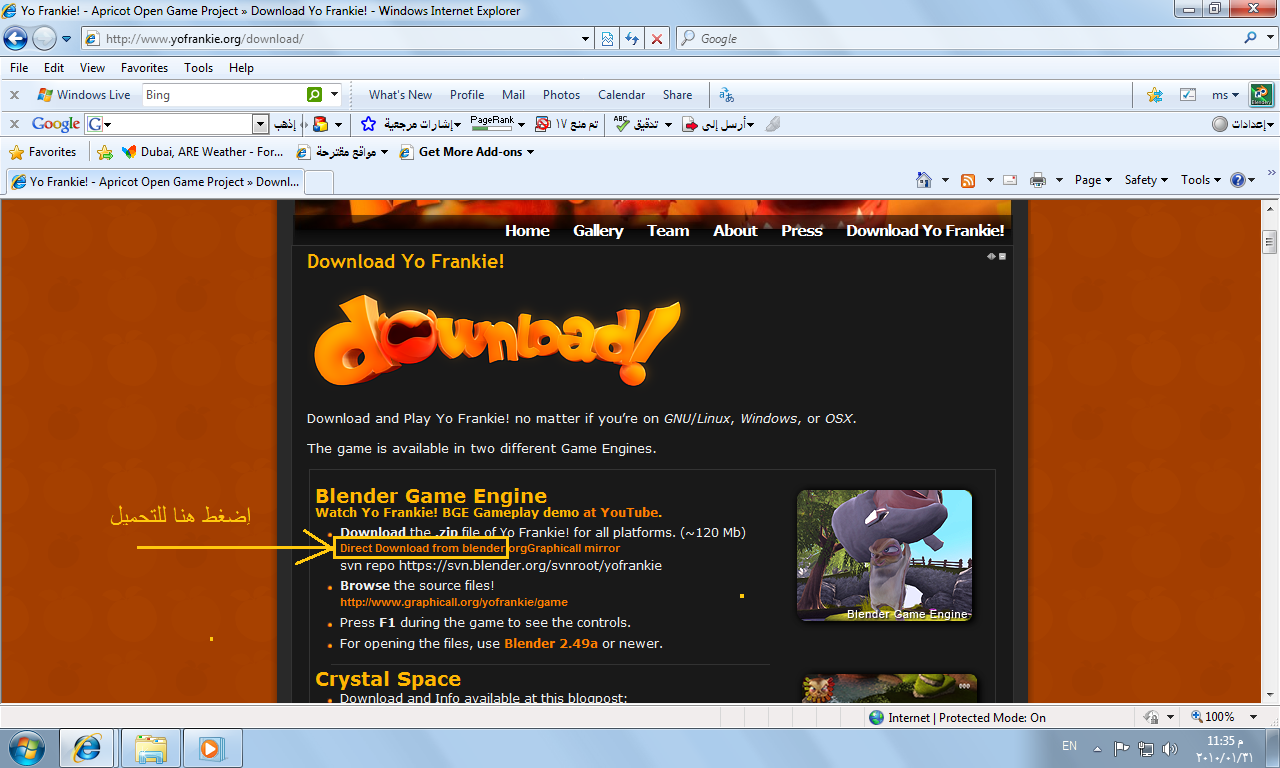Screen dimensions: 1280x768
Task: Click the blue Help question mark icon
Action: pyautogui.click(x=1238, y=180)
